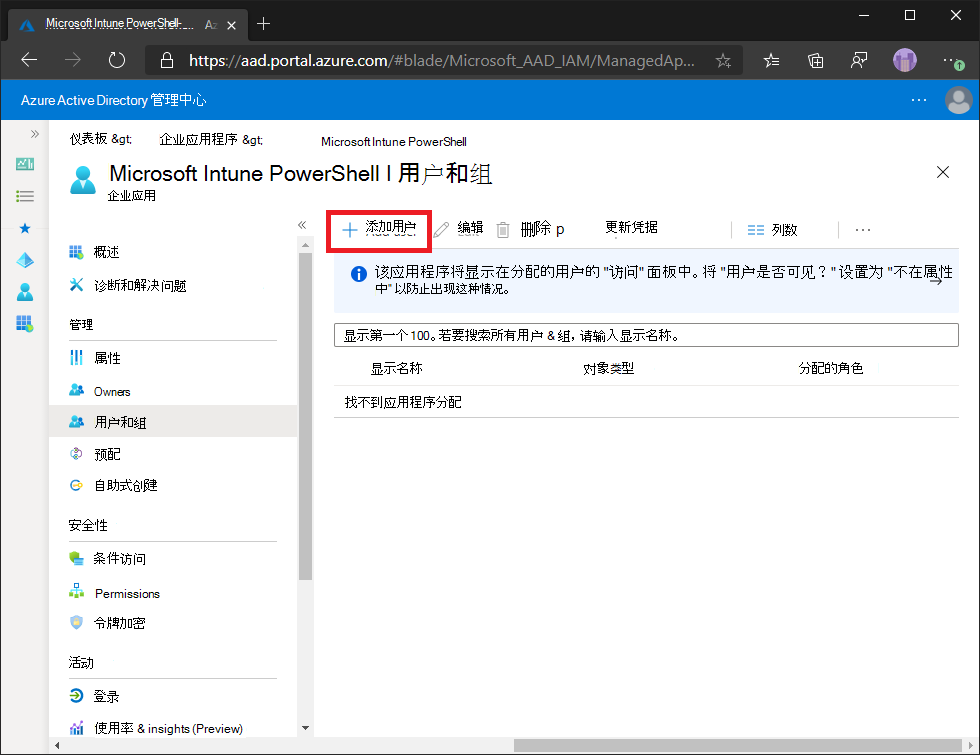The height and width of the screenshot is (755, 980).
Task: Sort by 显示名称 column header
Action: click(x=396, y=369)
